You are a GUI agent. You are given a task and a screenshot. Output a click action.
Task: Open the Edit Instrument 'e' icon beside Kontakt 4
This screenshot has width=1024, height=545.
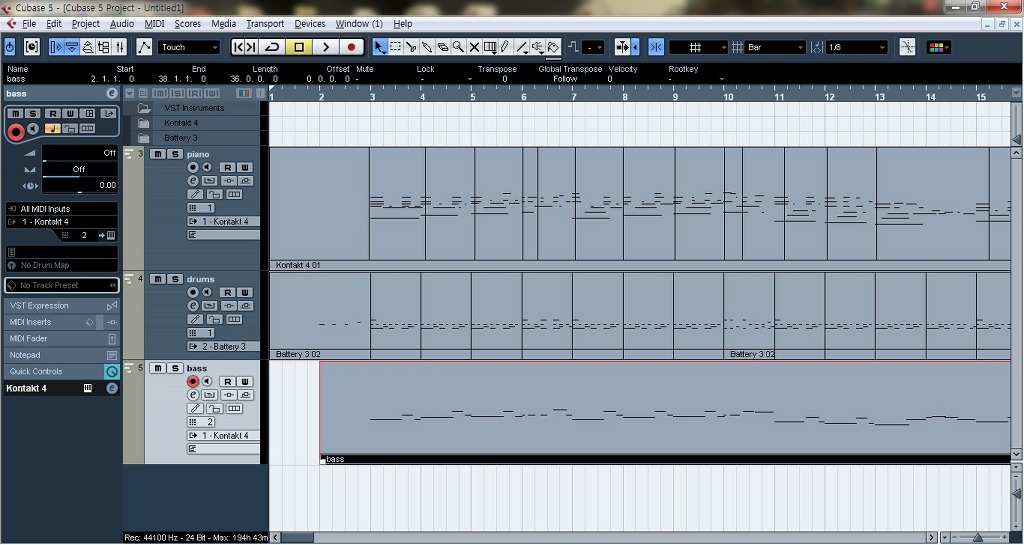point(112,388)
